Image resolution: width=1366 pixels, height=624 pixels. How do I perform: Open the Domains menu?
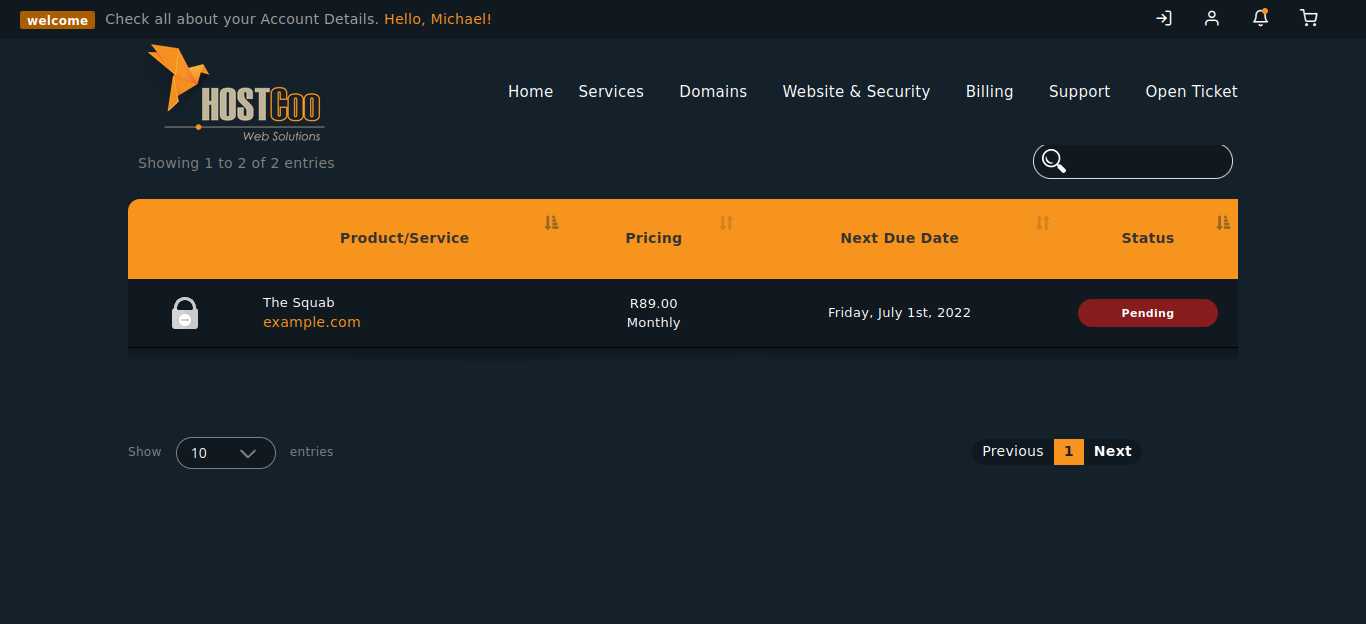click(713, 91)
